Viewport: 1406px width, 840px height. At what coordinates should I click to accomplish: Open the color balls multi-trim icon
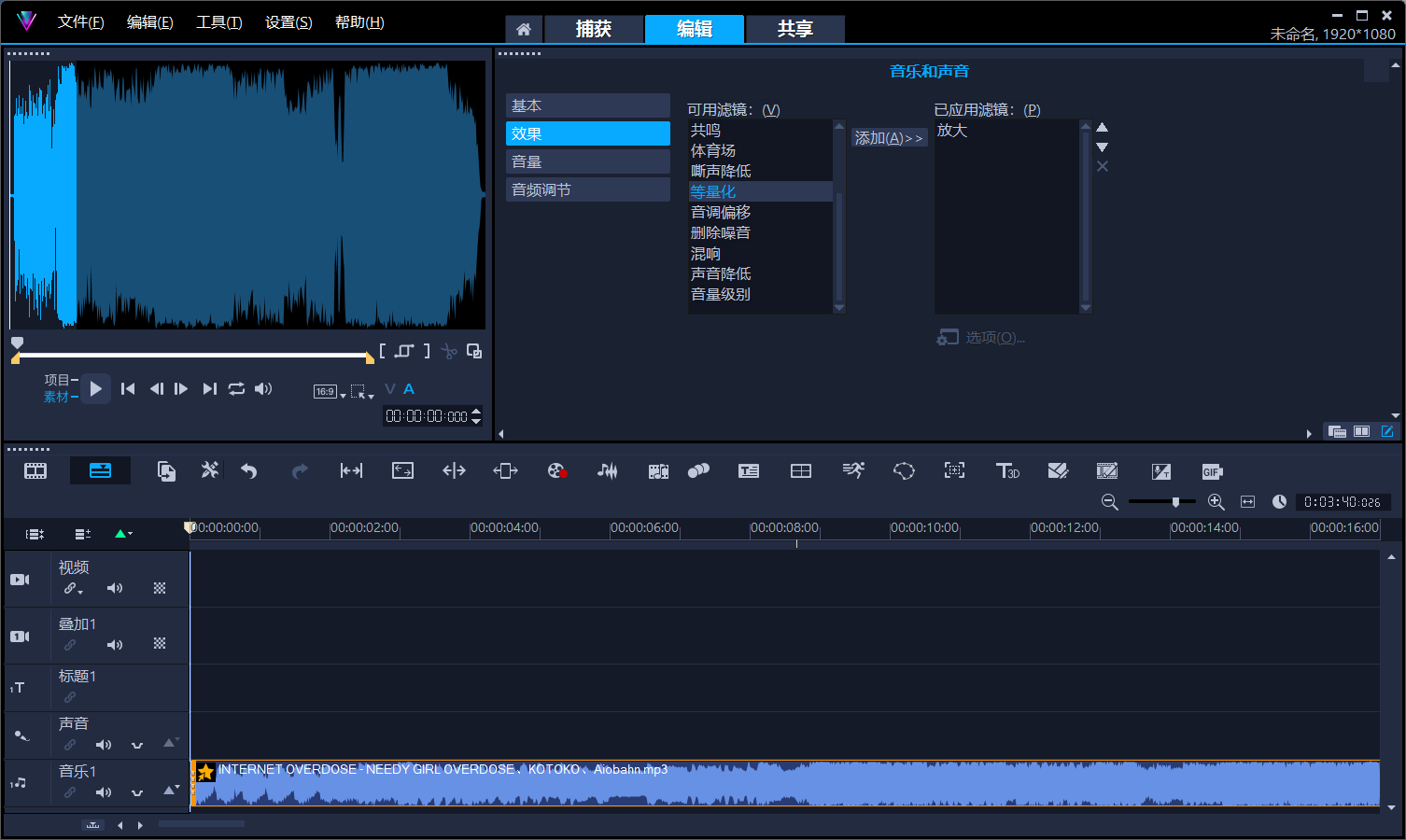(x=698, y=471)
